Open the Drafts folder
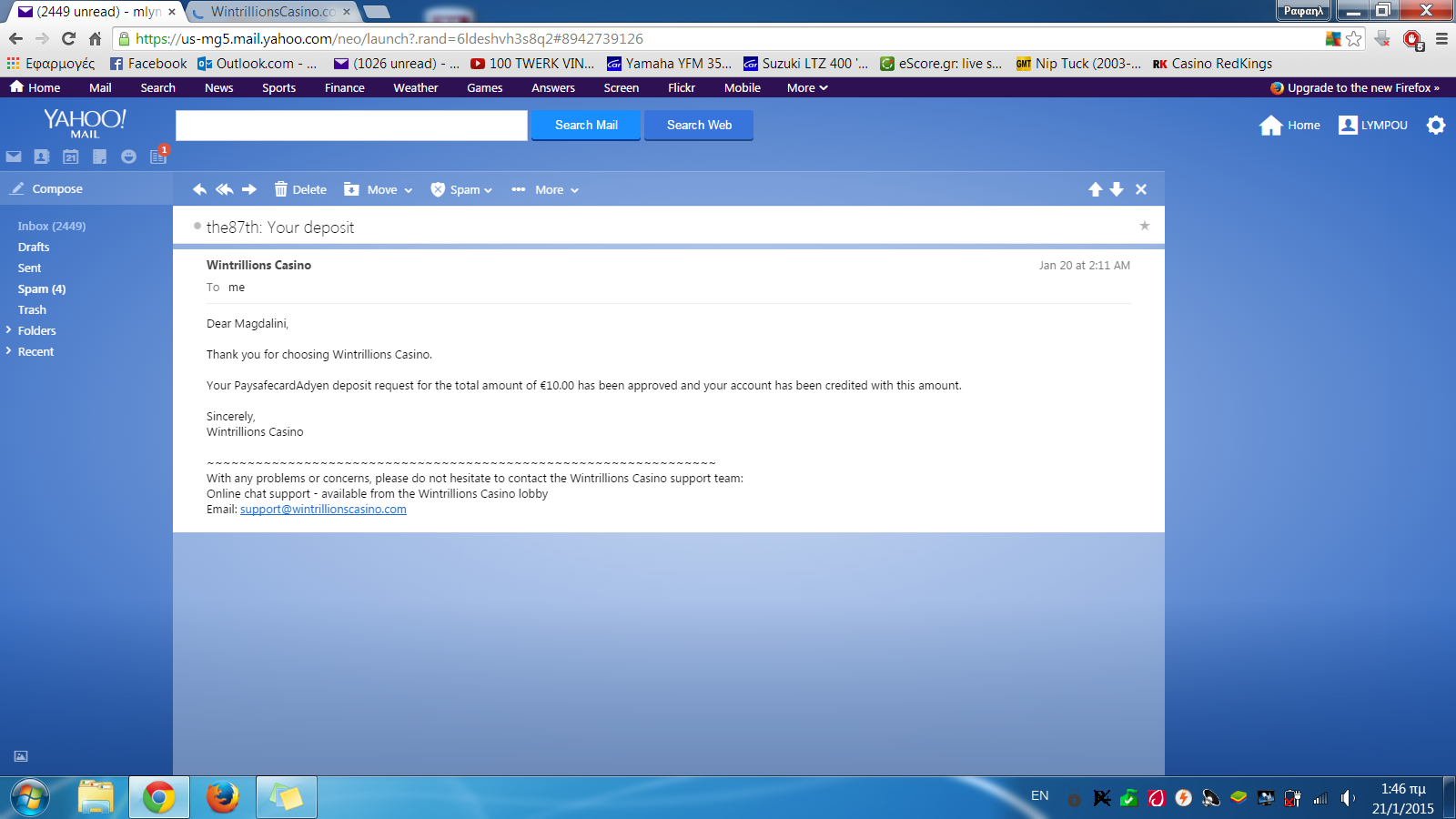This screenshot has height=819, width=1456. coord(34,247)
